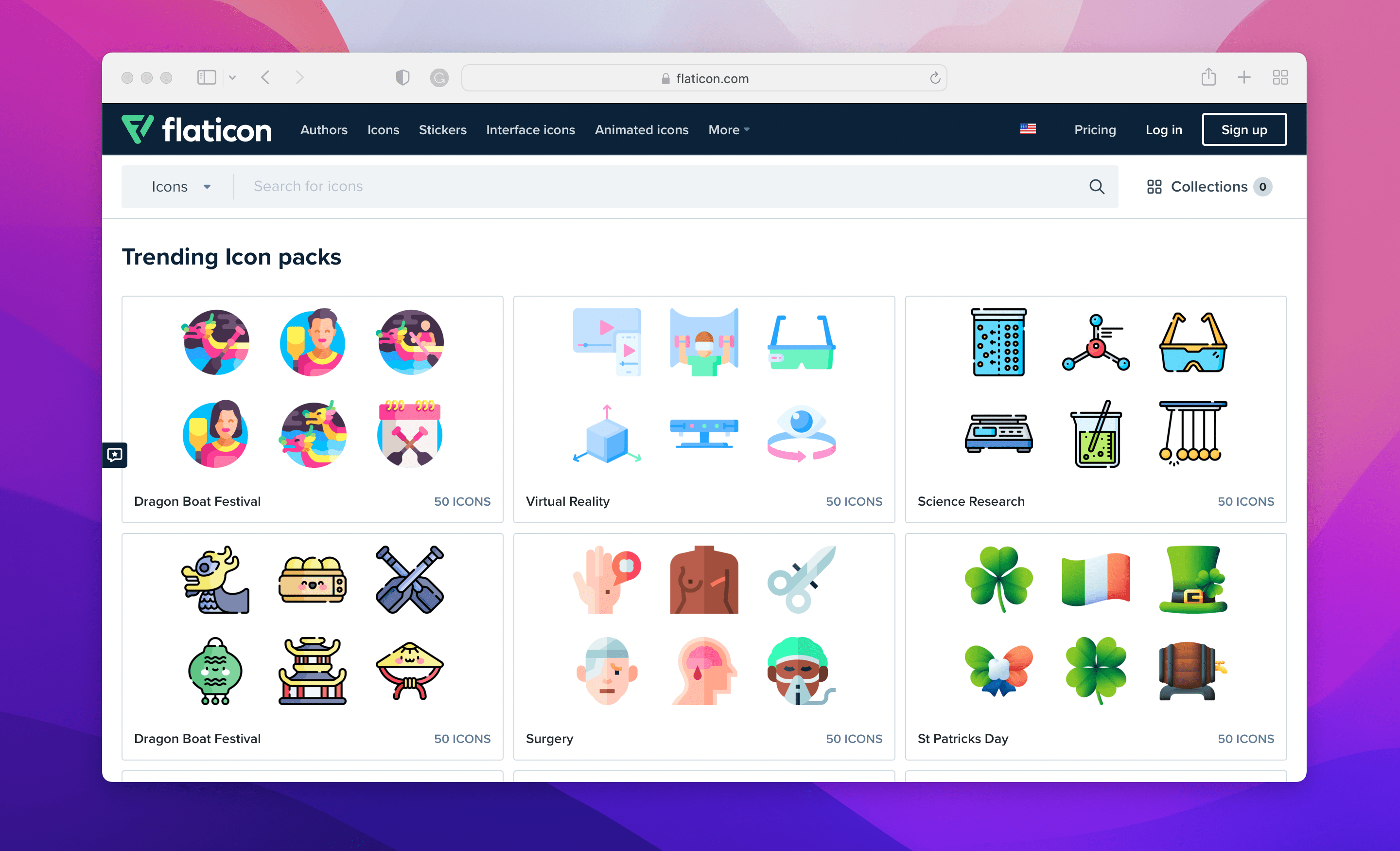The image size is (1400, 851).
Task: Click the Sign up button
Action: [1244, 129]
